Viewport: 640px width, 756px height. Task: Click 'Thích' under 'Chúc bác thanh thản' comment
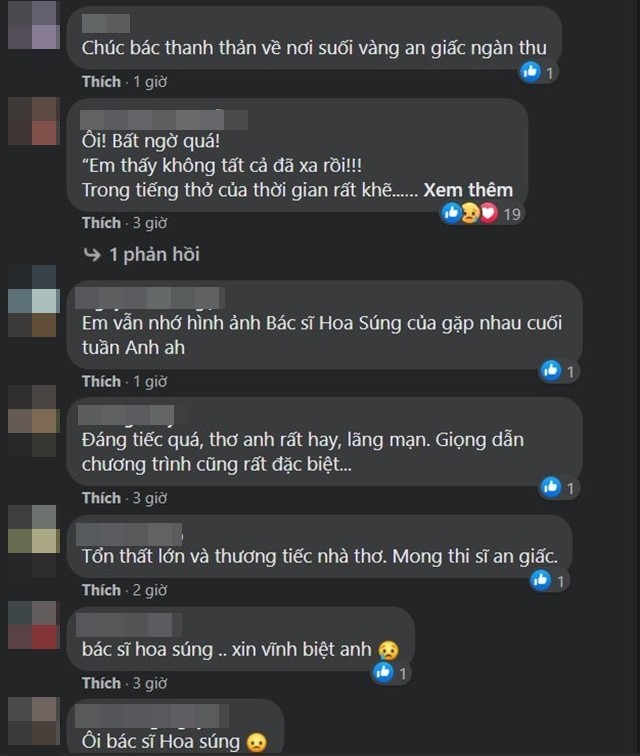click(x=101, y=81)
